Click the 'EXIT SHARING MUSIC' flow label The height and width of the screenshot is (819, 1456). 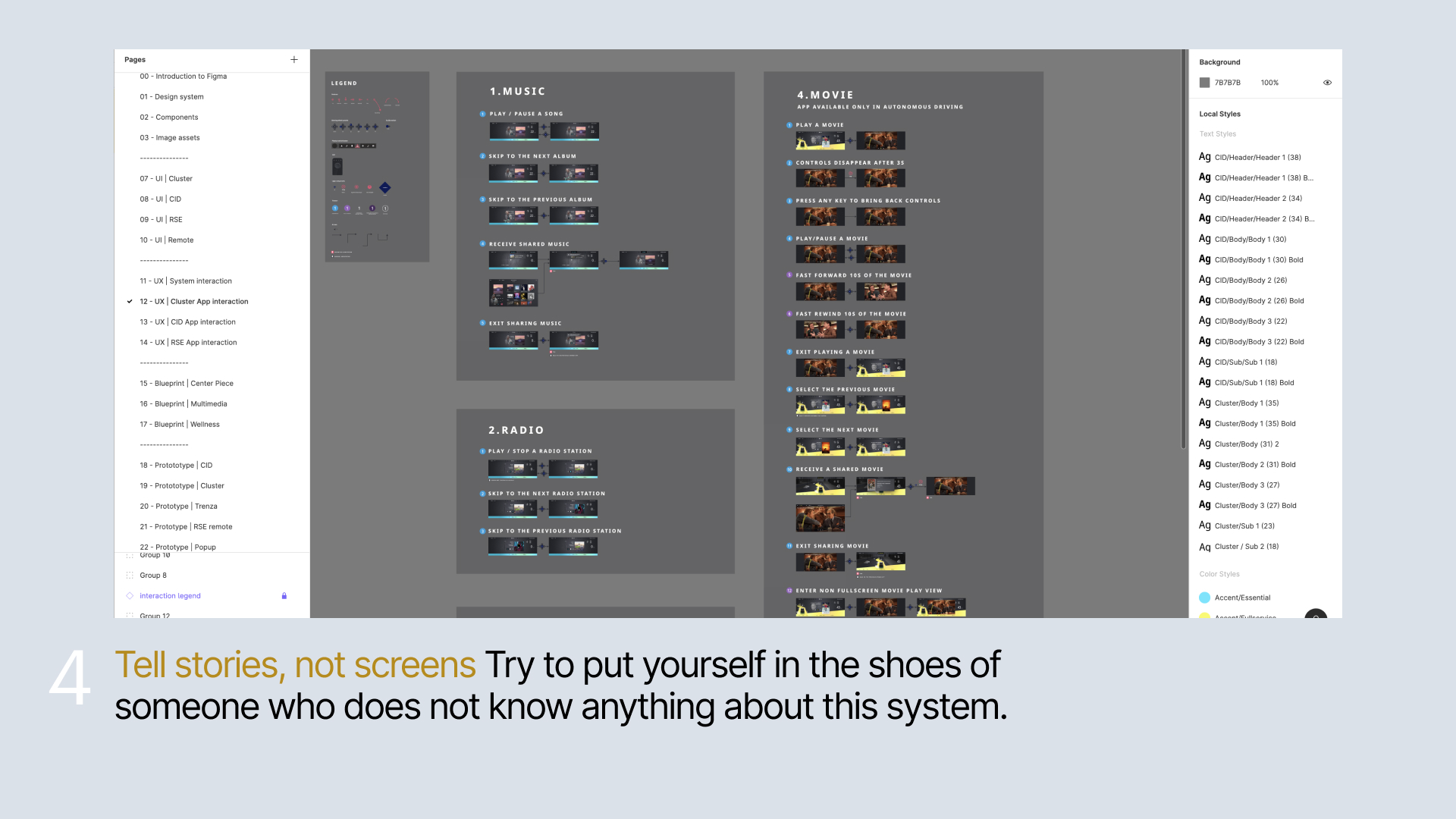pos(526,324)
